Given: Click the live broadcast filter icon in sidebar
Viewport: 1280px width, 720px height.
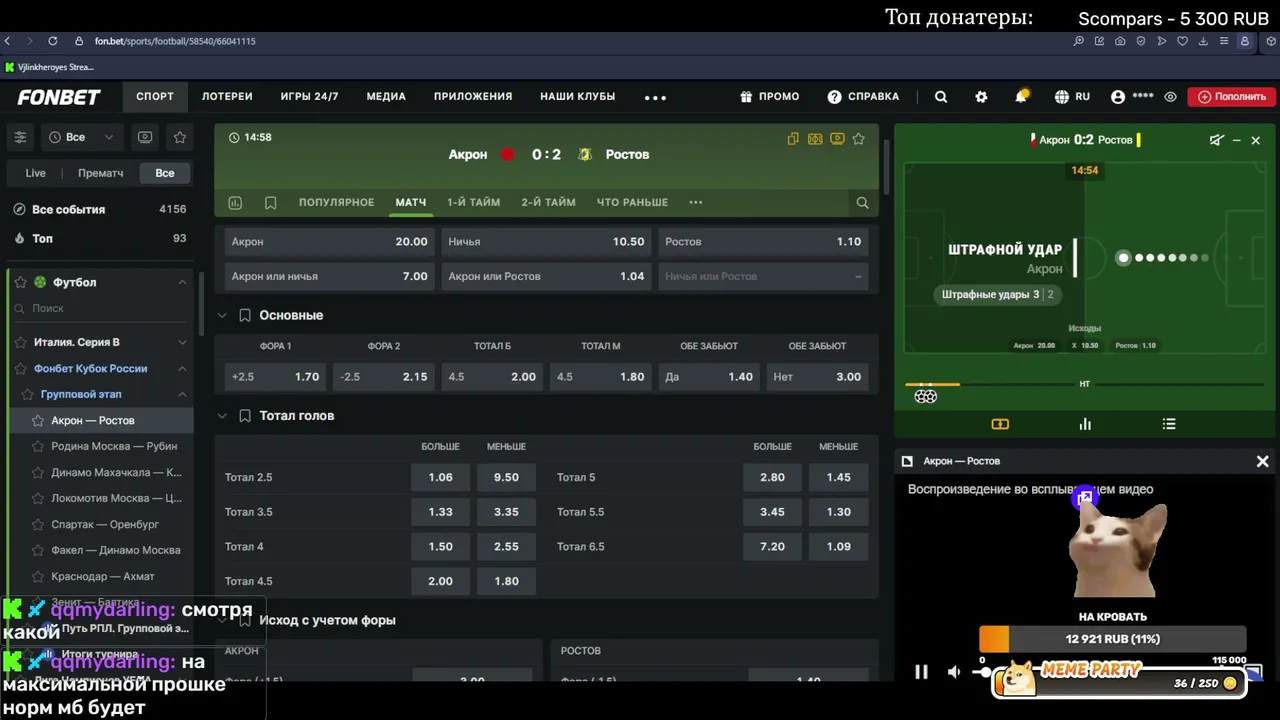Looking at the screenshot, I should point(145,137).
